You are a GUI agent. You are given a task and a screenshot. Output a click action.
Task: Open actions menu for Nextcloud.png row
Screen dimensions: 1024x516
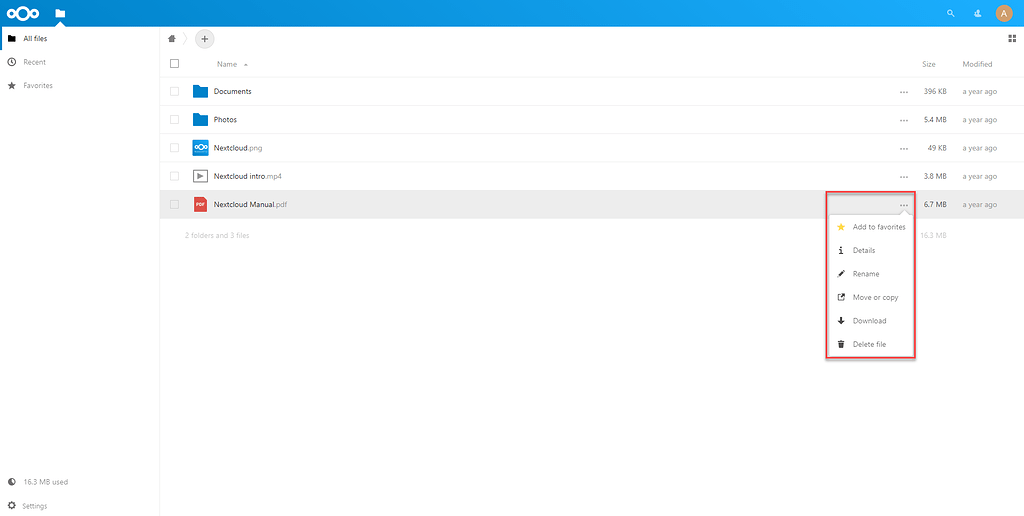pyautogui.click(x=904, y=148)
